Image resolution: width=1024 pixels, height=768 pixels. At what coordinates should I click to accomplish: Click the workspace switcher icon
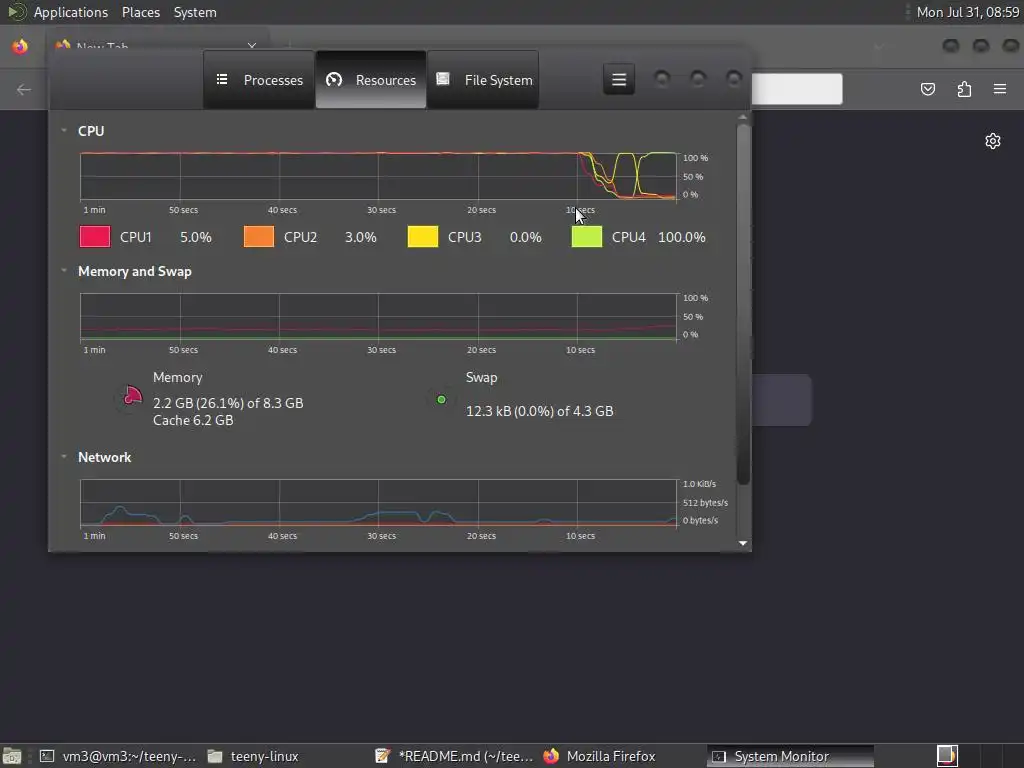coord(947,756)
